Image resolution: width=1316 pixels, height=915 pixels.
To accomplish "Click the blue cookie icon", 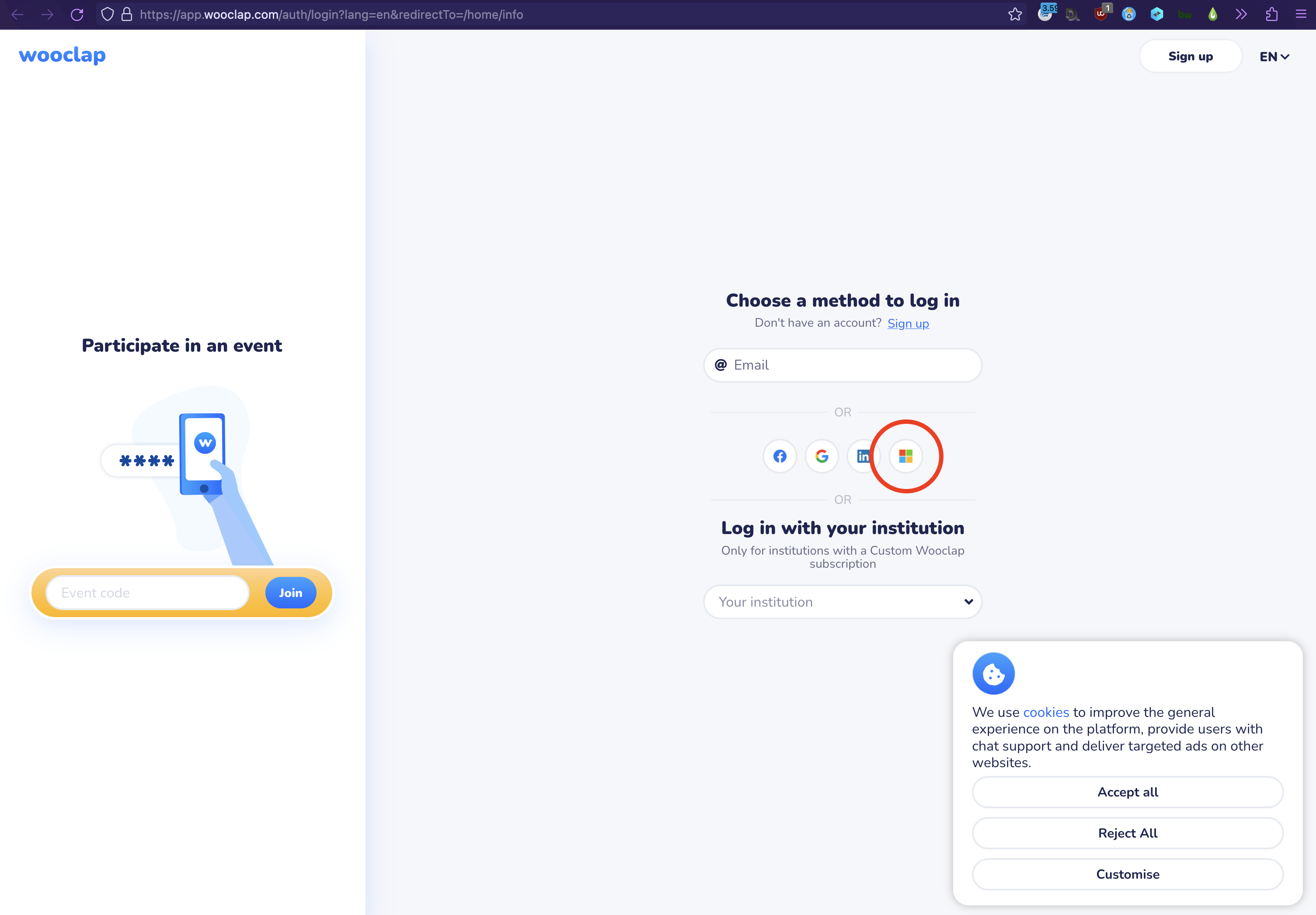I will coord(993,673).
